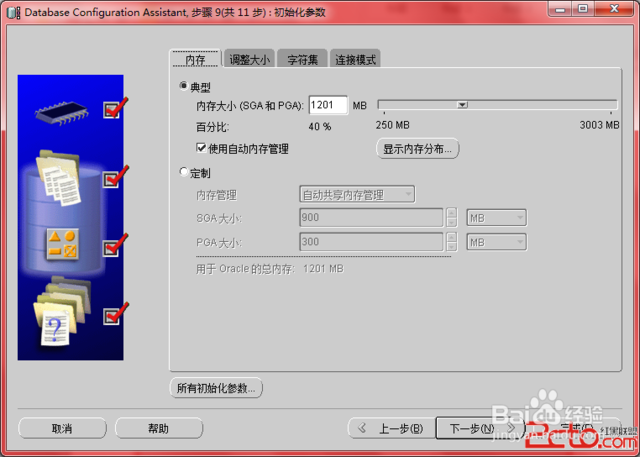The height and width of the screenshot is (457, 640).
Task: Click the shapes icon on database cylinder
Action: tap(62, 245)
